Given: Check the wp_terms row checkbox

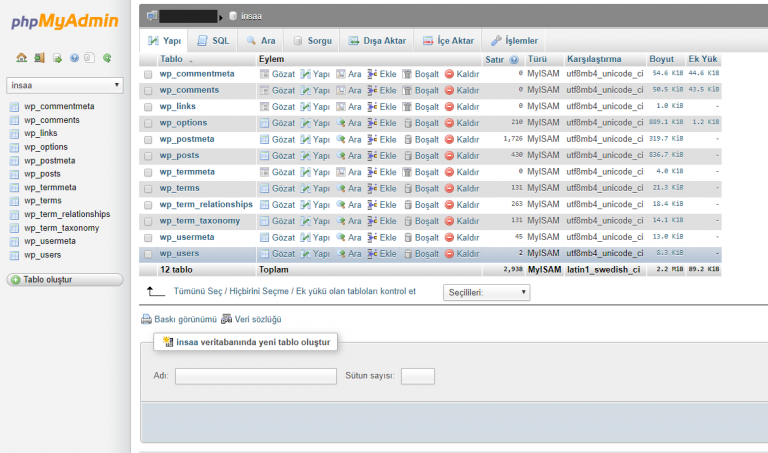Looking at the screenshot, I should 148,189.
